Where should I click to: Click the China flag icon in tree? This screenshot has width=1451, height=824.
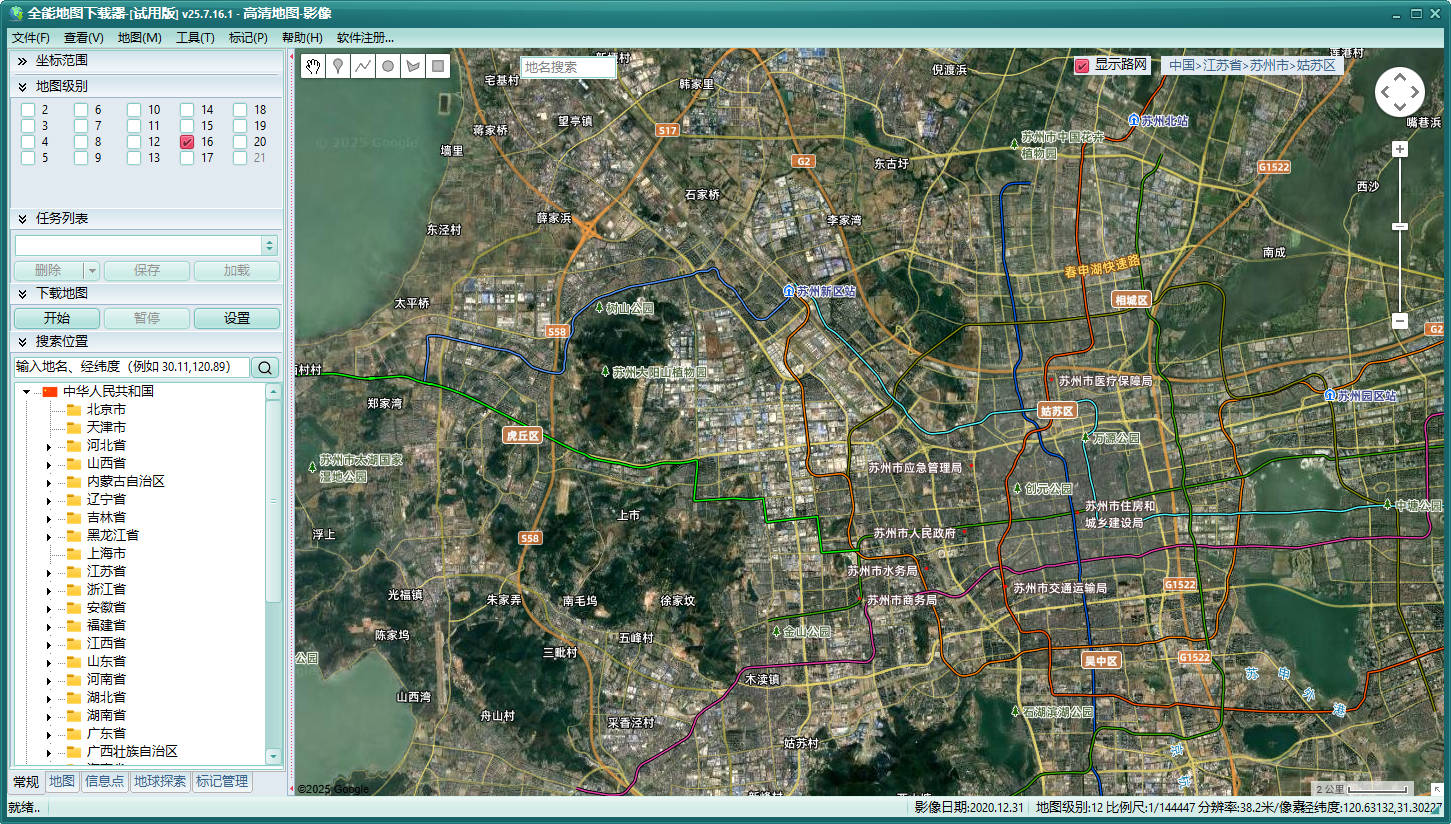[50, 391]
